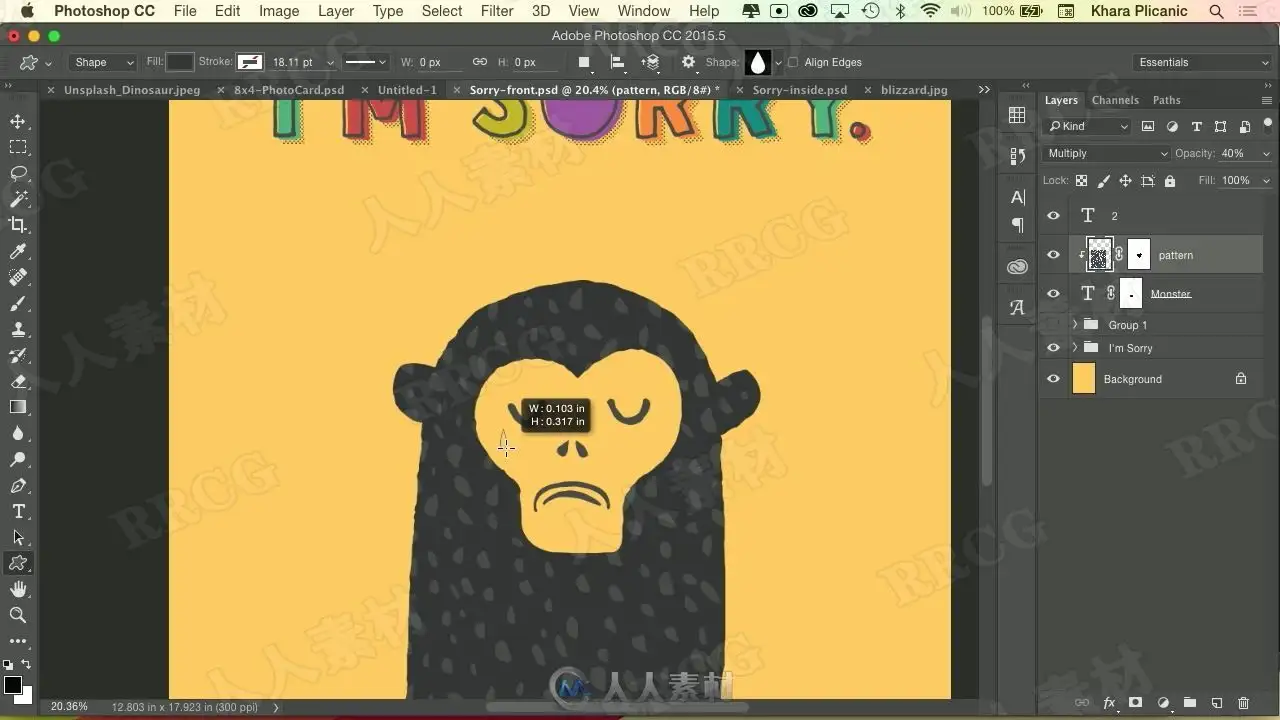Toggle lock all on layer
Screen dimensions: 1280x720
[1170, 181]
